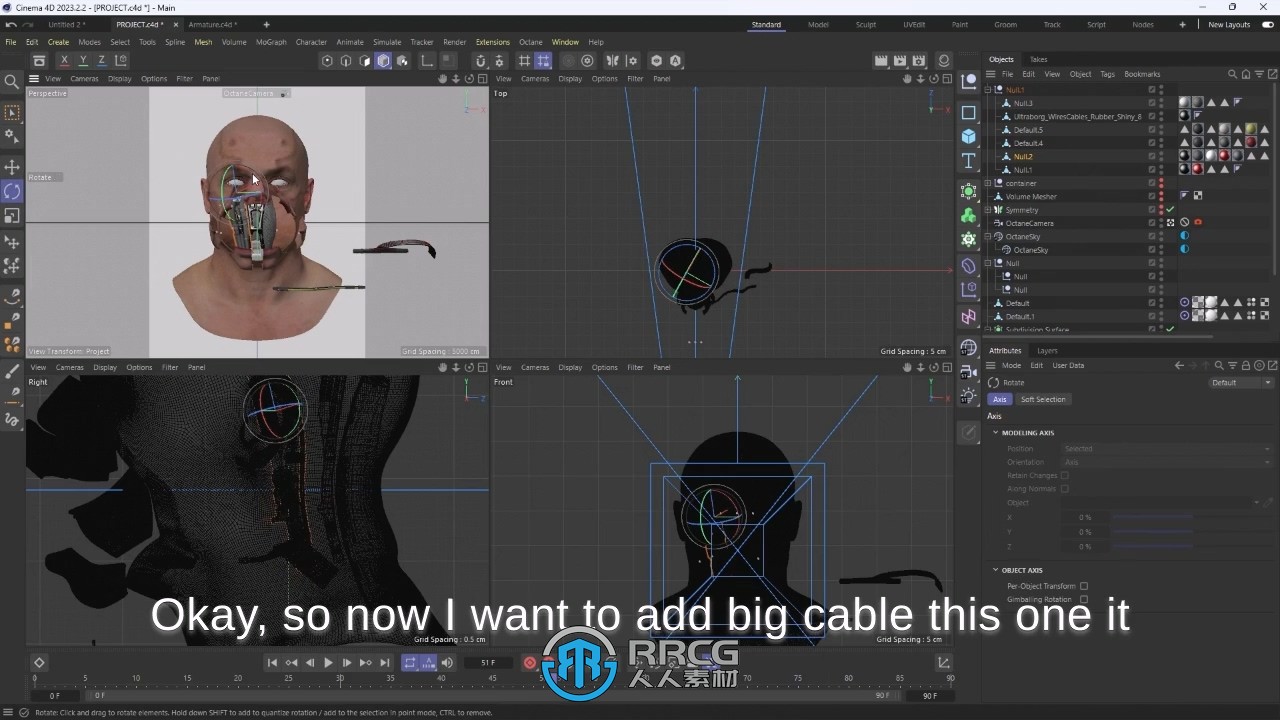Collapse the OBJECT AXIS section
Viewport: 1280px width, 720px height.
click(996, 570)
